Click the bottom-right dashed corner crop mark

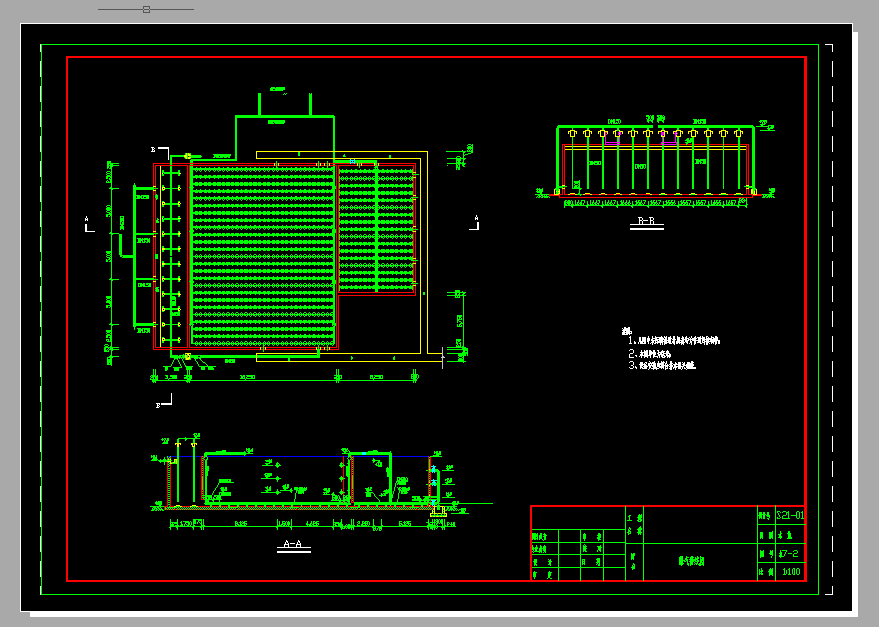pyautogui.click(x=829, y=591)
